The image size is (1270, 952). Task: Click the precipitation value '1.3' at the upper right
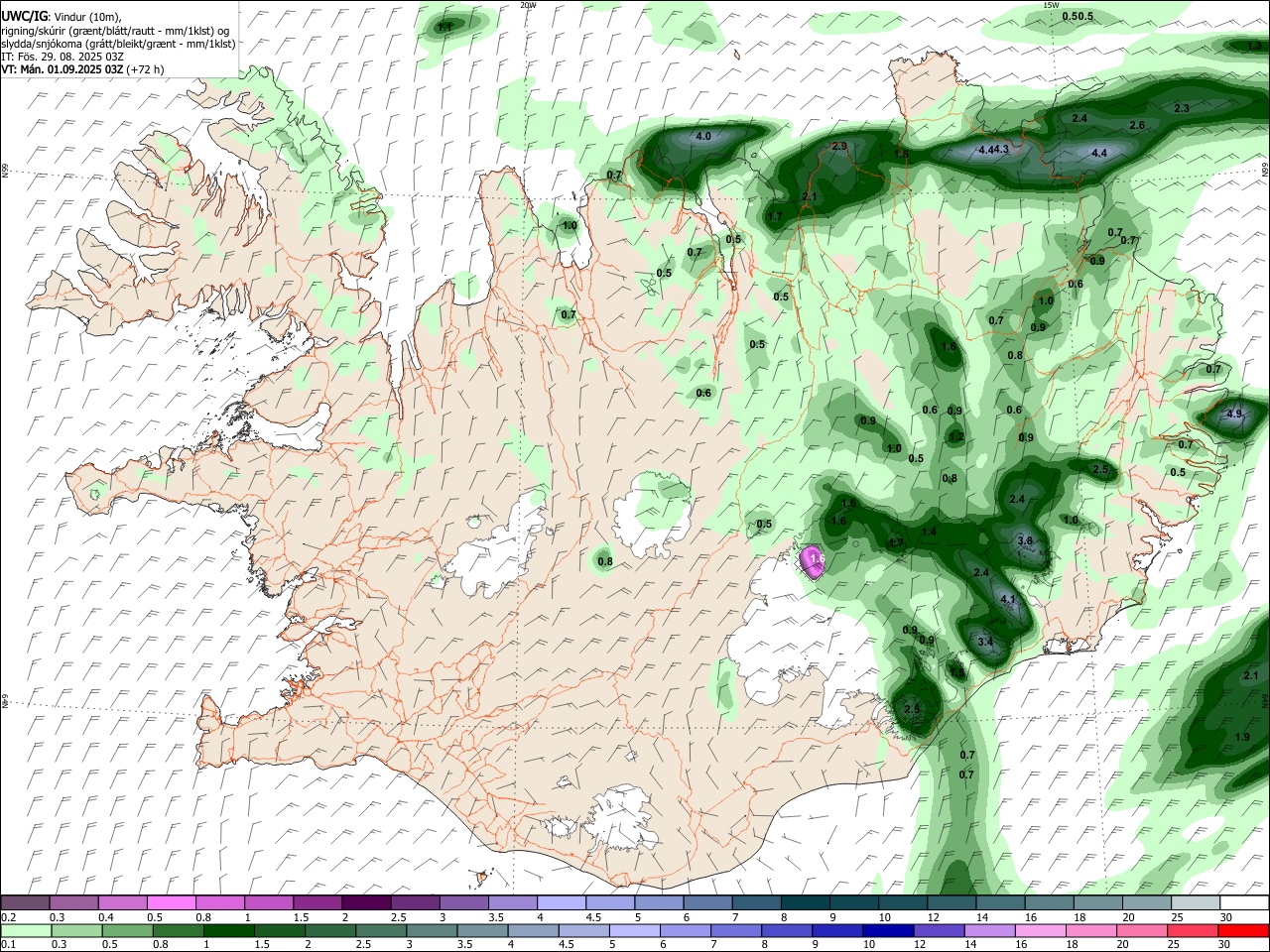pos(1254,46)
